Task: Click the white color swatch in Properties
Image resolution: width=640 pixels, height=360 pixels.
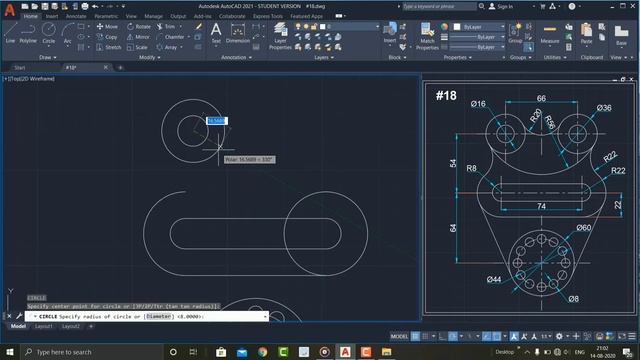Action: click(x=457, y=27)
